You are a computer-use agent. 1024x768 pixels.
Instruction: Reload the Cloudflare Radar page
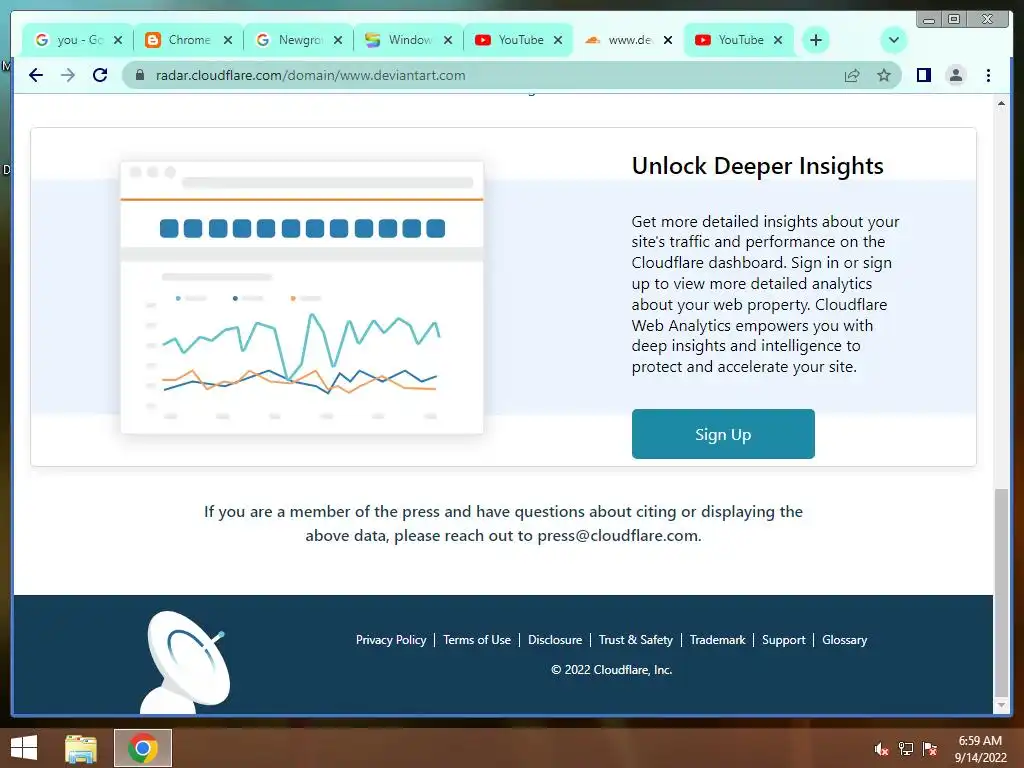pos(100,75)
